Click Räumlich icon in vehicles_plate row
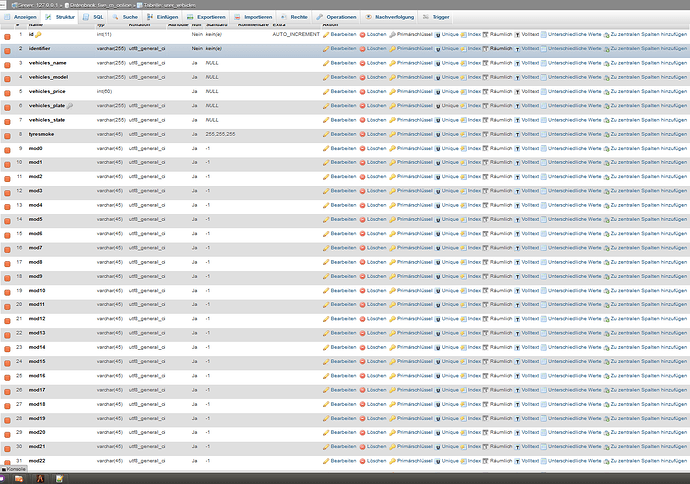Image resolution: width=690 pixels, height=484 pixels. click(485, 106)
